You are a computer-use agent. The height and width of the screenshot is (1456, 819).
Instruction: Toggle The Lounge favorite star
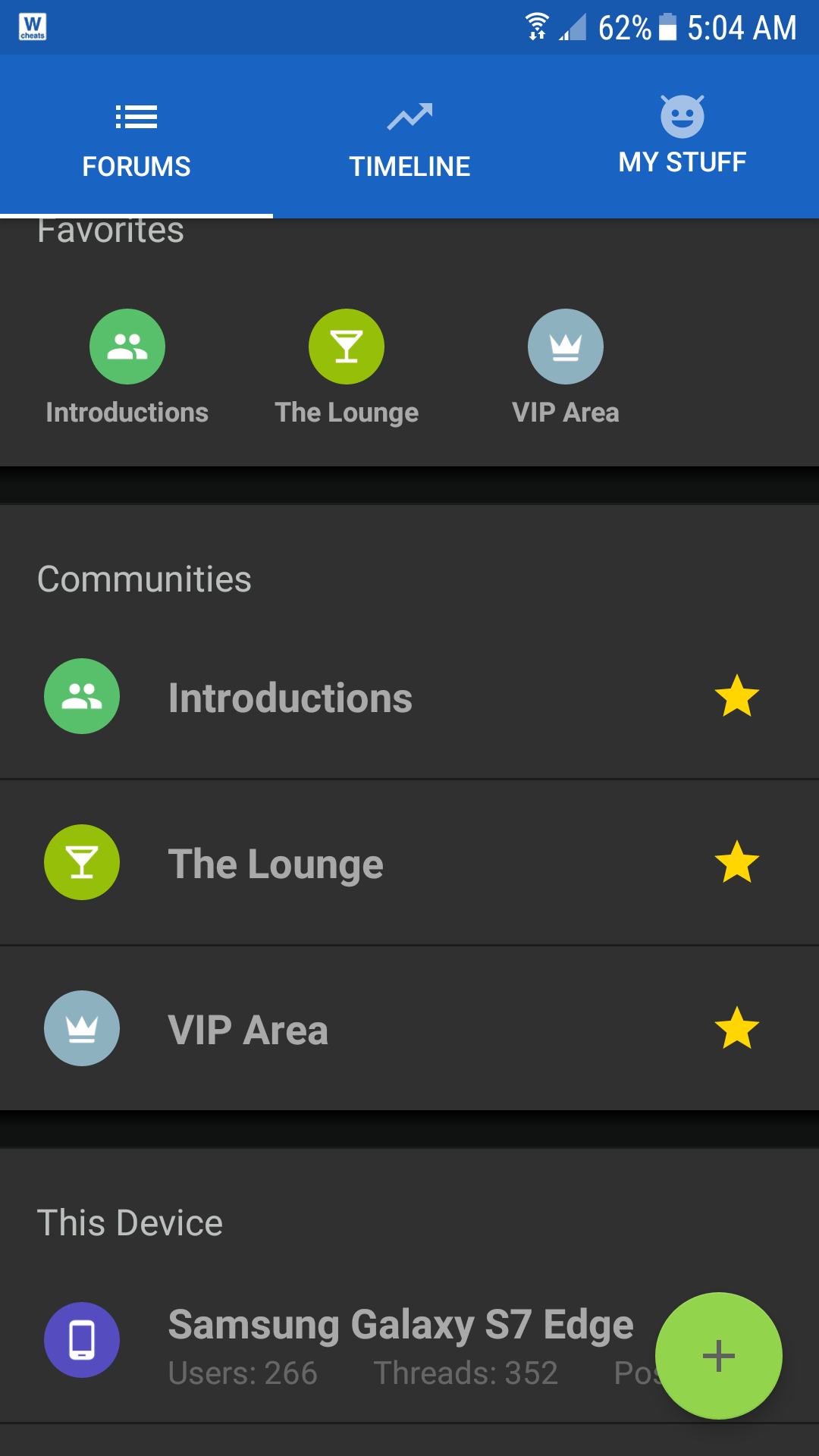point(736,862)
